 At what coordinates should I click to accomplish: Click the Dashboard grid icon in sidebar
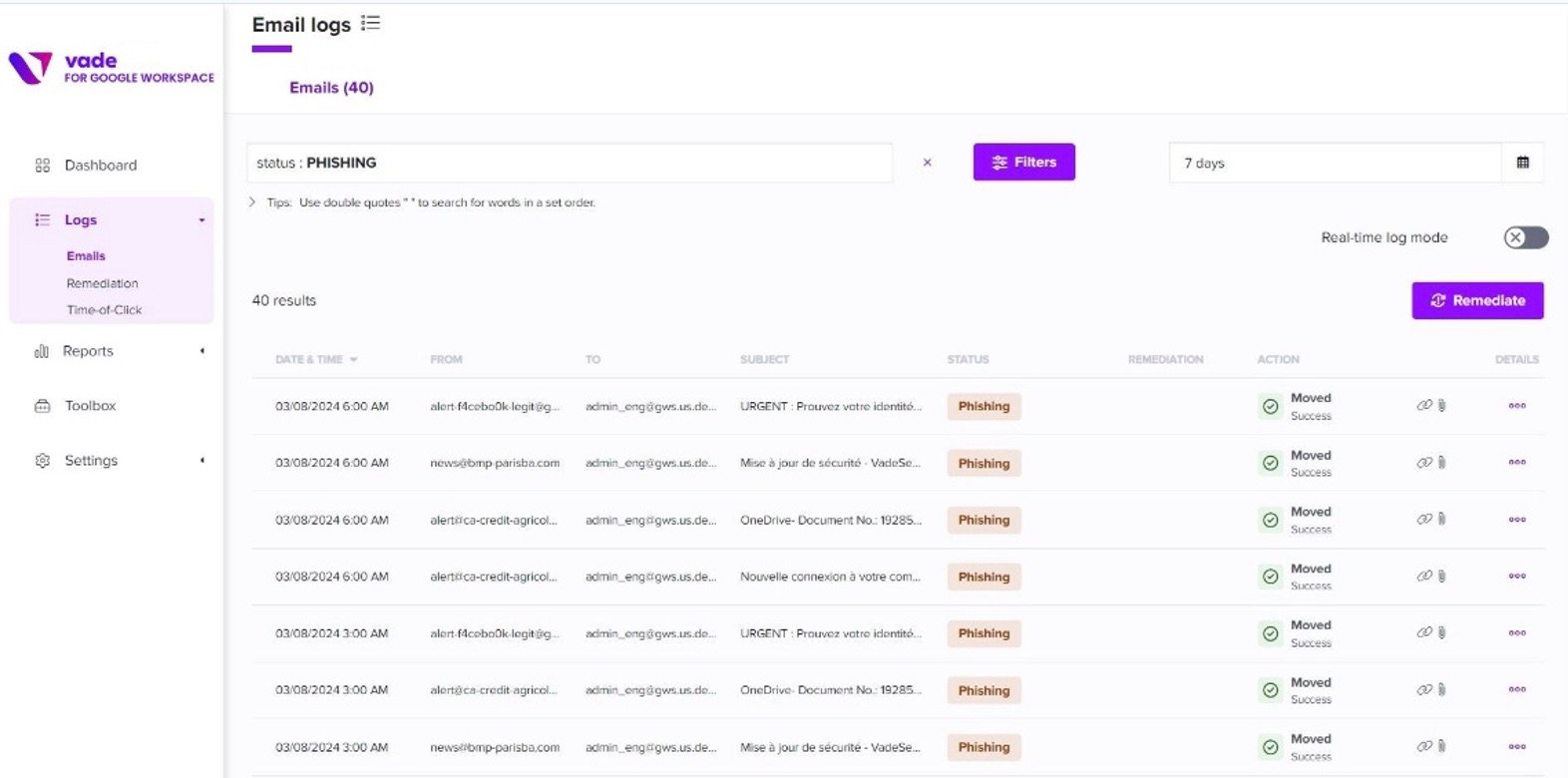tap(42, 166)
